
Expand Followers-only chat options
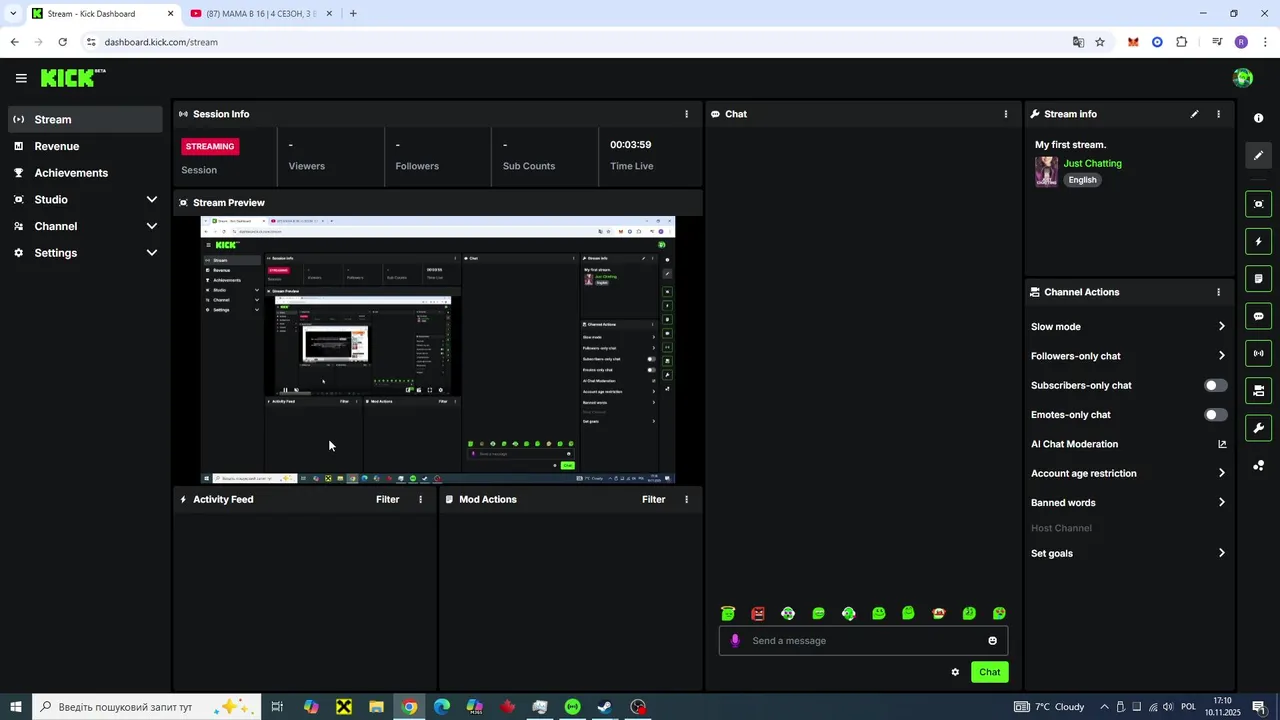(1221, 355)
